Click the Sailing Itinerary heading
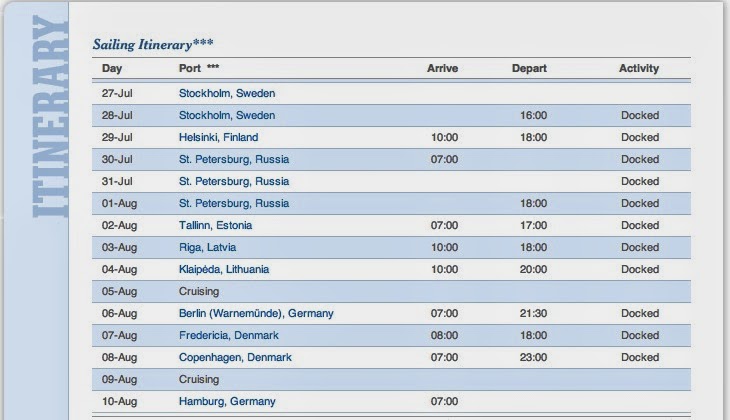The height and width of the screenshot is (420, 730). pos(153,45)
